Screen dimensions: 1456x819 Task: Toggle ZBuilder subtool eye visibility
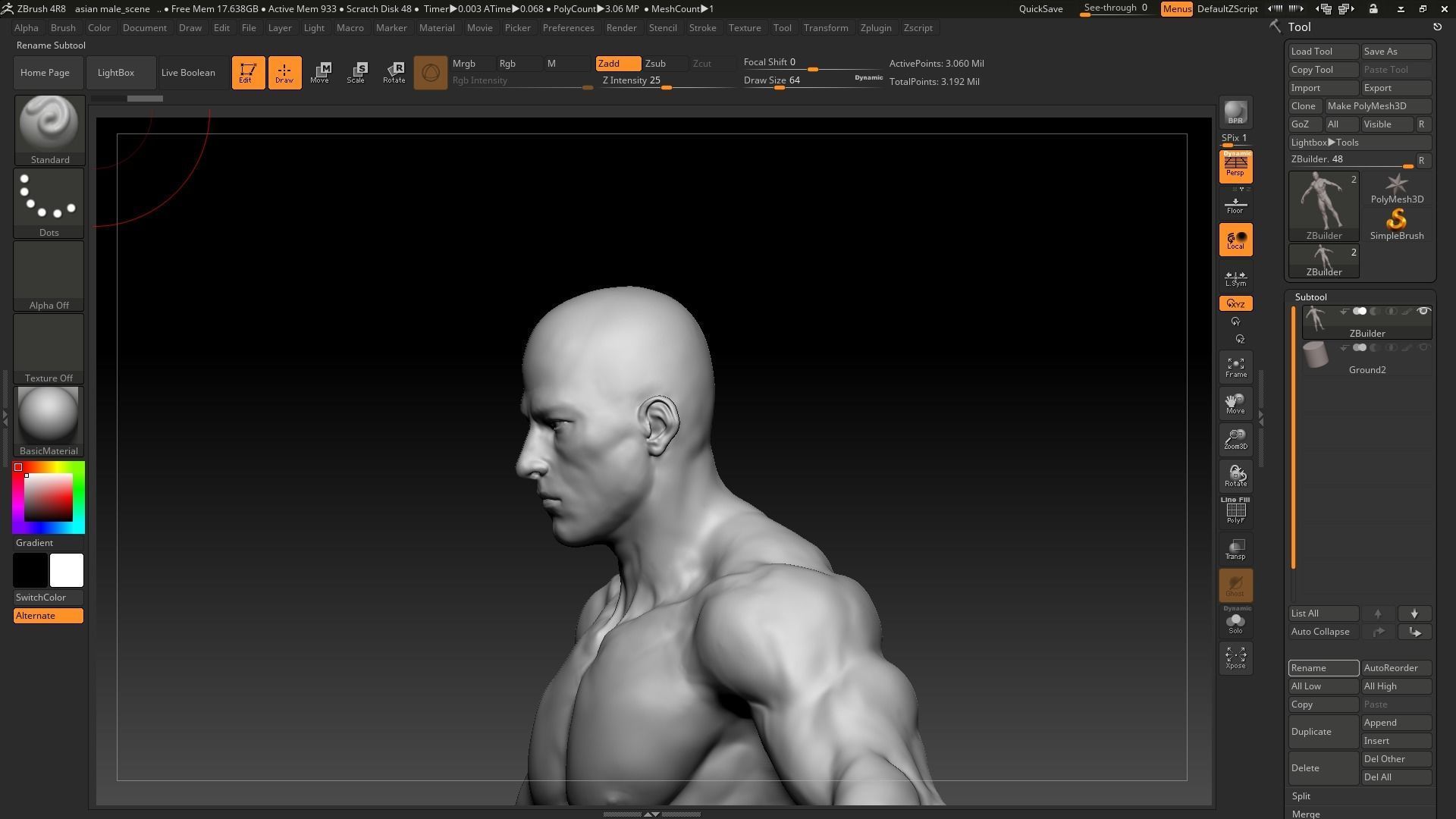click(1423, 311)
